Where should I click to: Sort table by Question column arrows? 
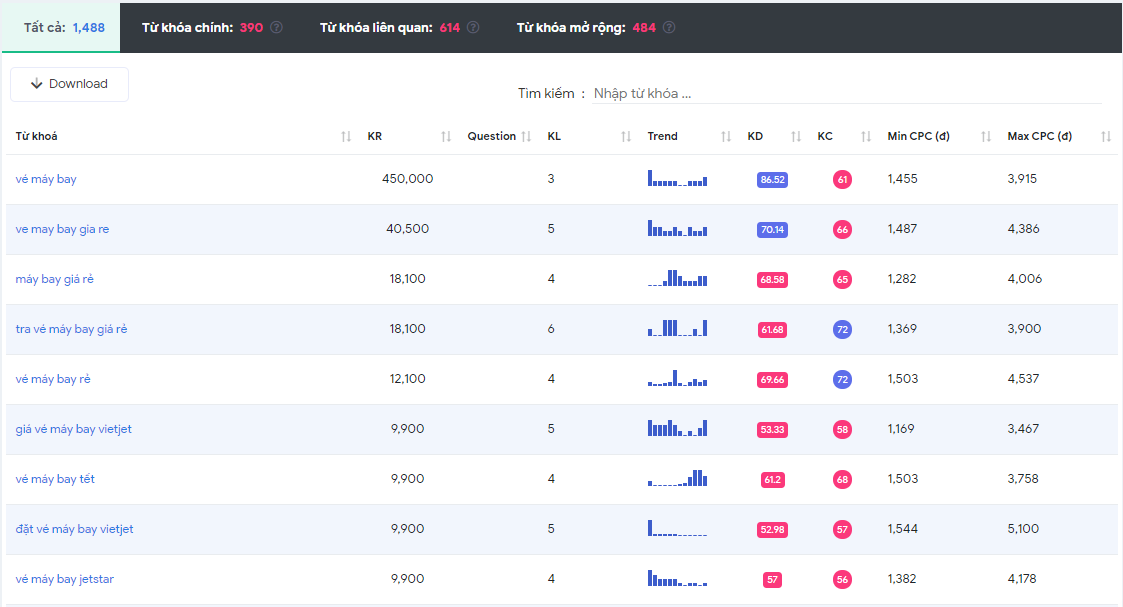(x=526, y=136)
